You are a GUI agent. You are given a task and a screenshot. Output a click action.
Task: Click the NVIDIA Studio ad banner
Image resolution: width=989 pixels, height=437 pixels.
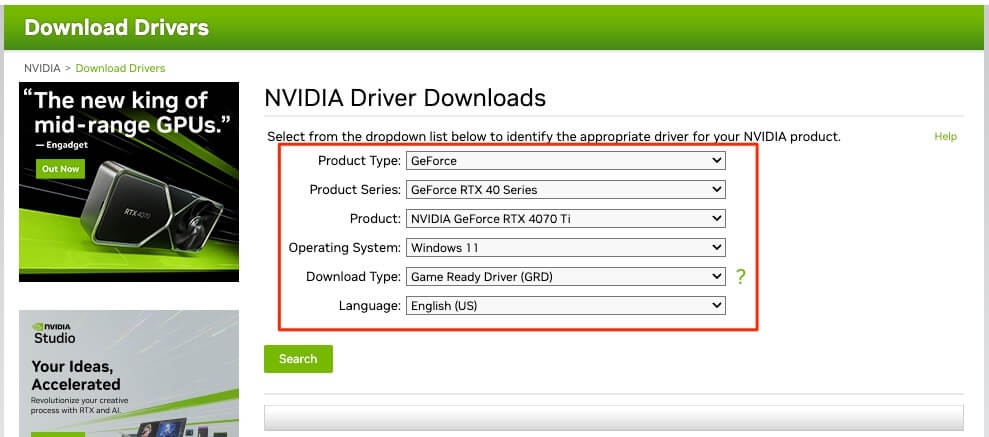click(x=129, y=373)
